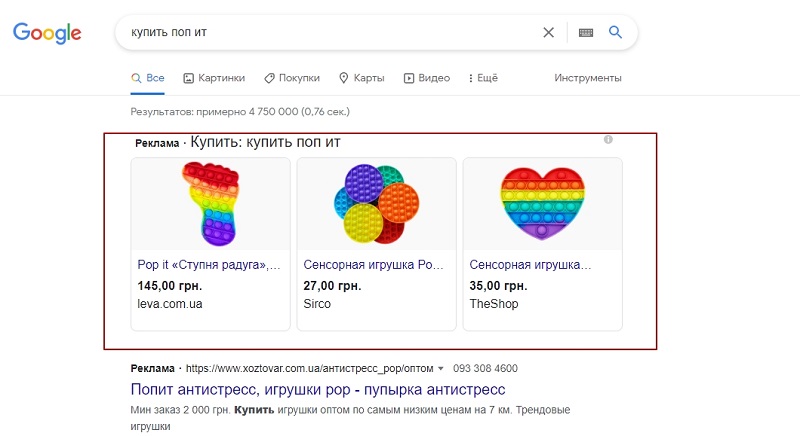Open the Pop it «Ступня радуга» product link
Image resolution: width=800 pixels, height=436 pixels.
point(209,265)
